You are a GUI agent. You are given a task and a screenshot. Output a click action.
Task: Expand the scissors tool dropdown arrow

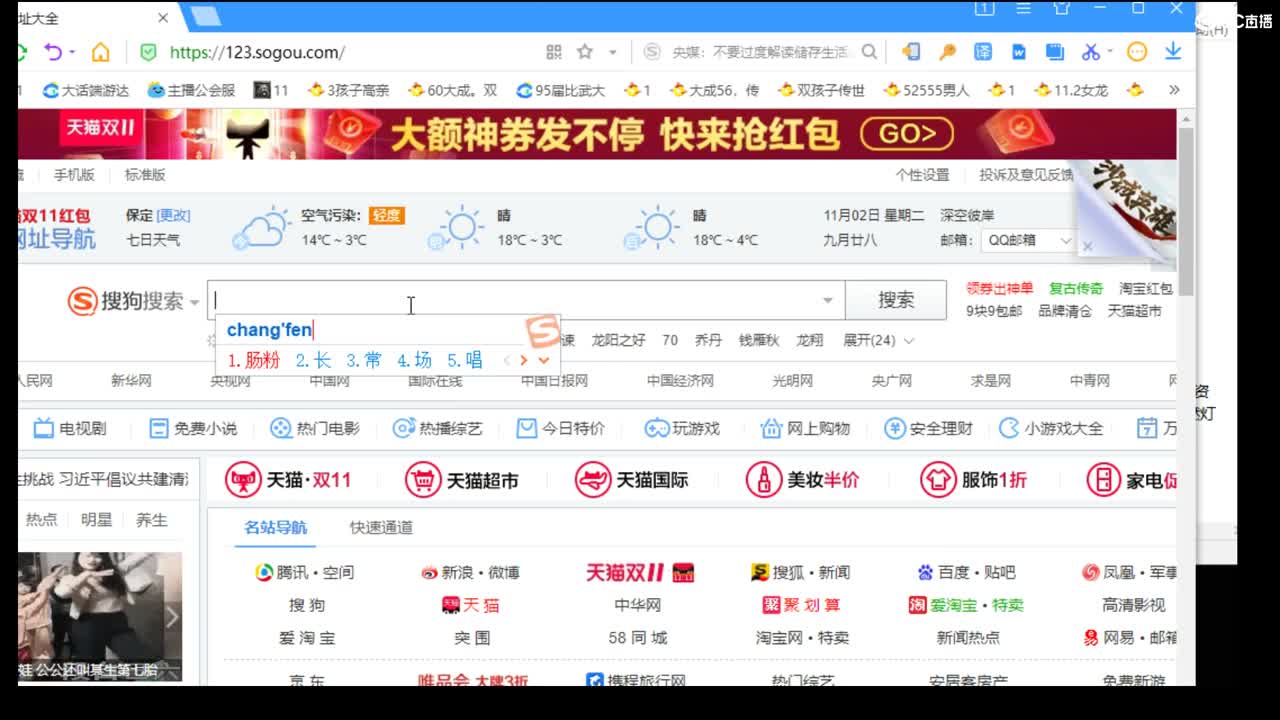pyautogui.click(x=1109, y=52)
